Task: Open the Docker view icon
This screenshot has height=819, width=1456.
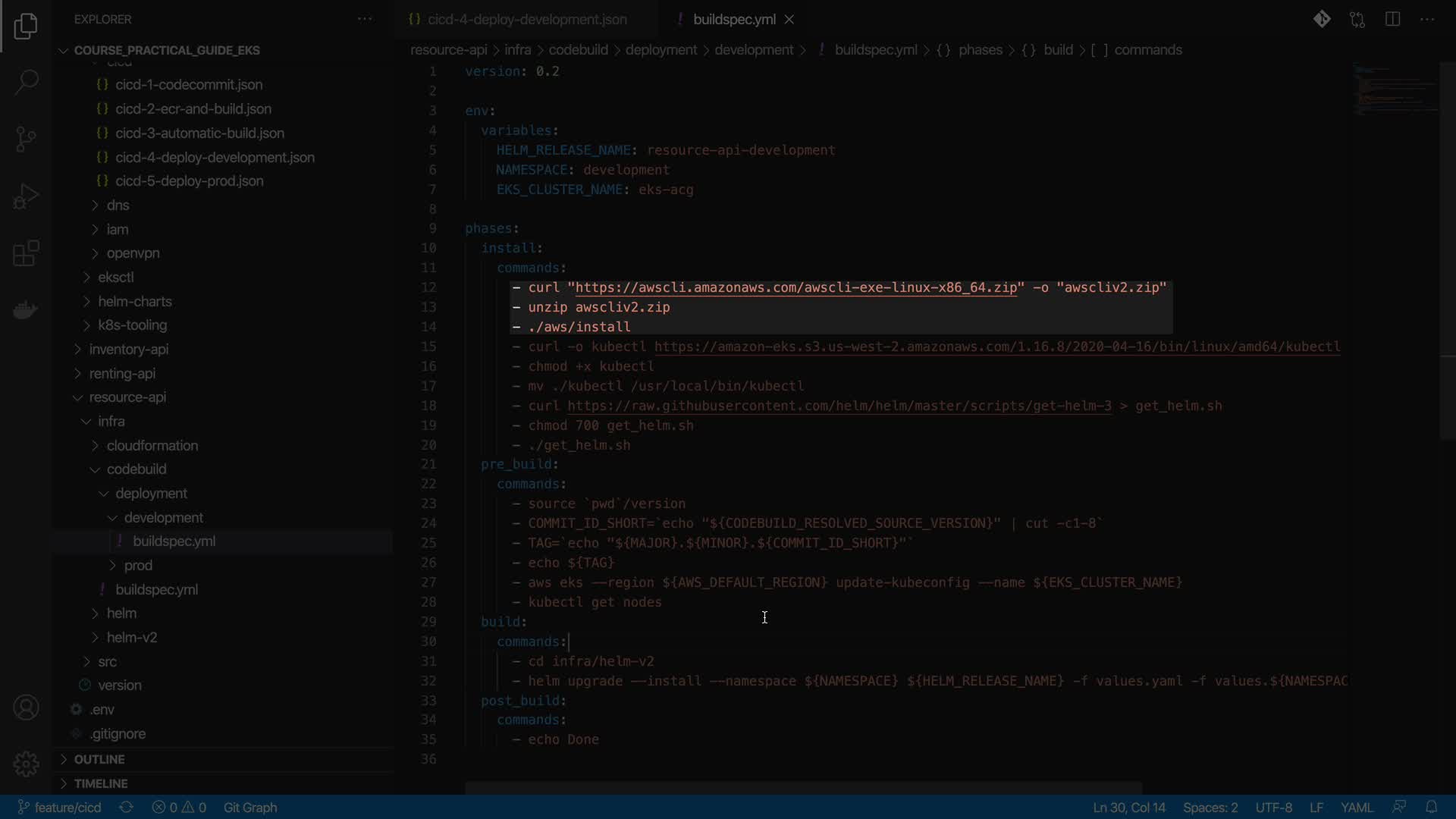Action: 26,310
